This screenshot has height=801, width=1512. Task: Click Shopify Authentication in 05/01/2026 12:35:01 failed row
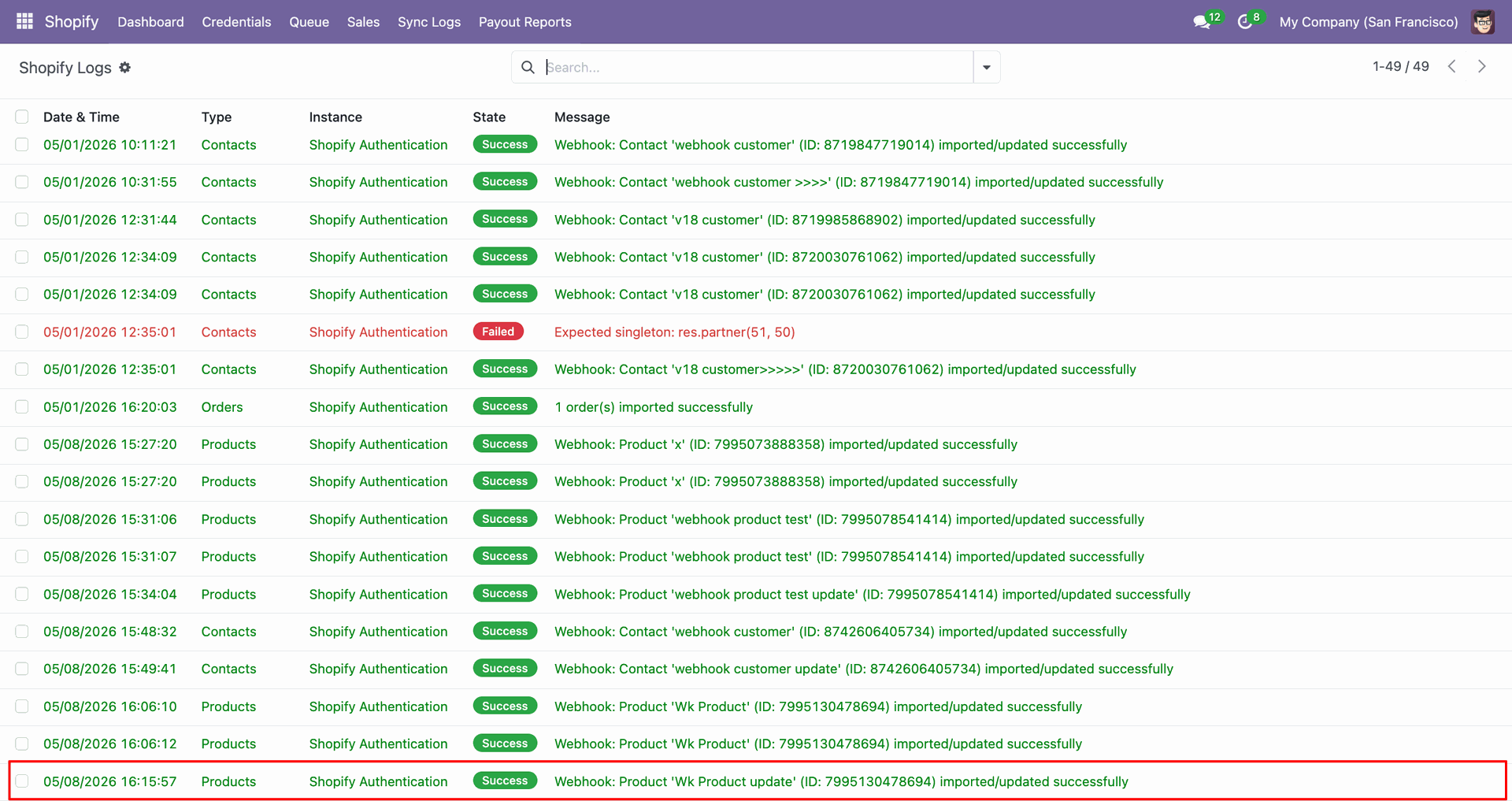tap(378, 332)
